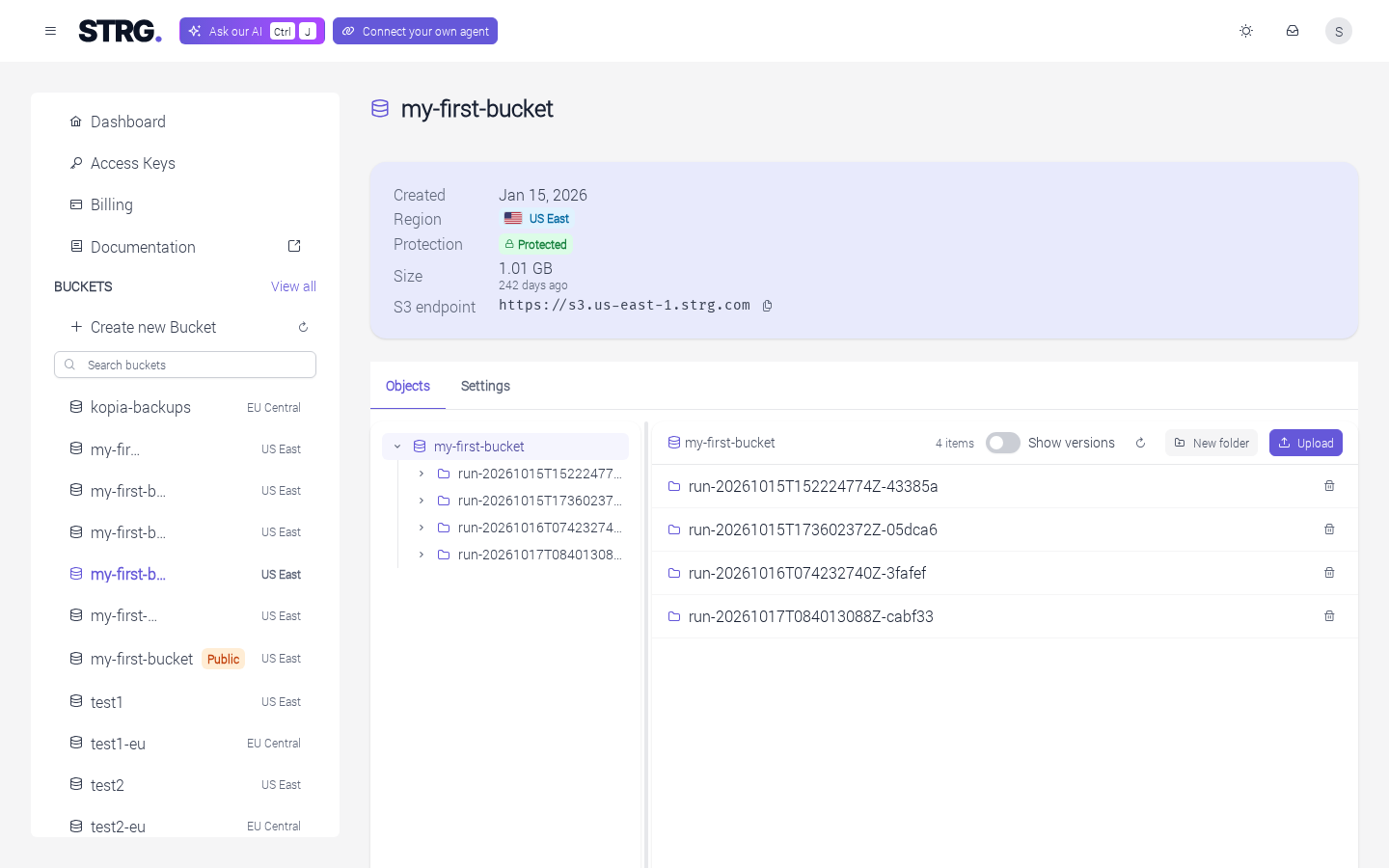1389x868 pixels.
Task: Expand tree folder run-20261015T17360237
Action: click(x=422, y=501)
